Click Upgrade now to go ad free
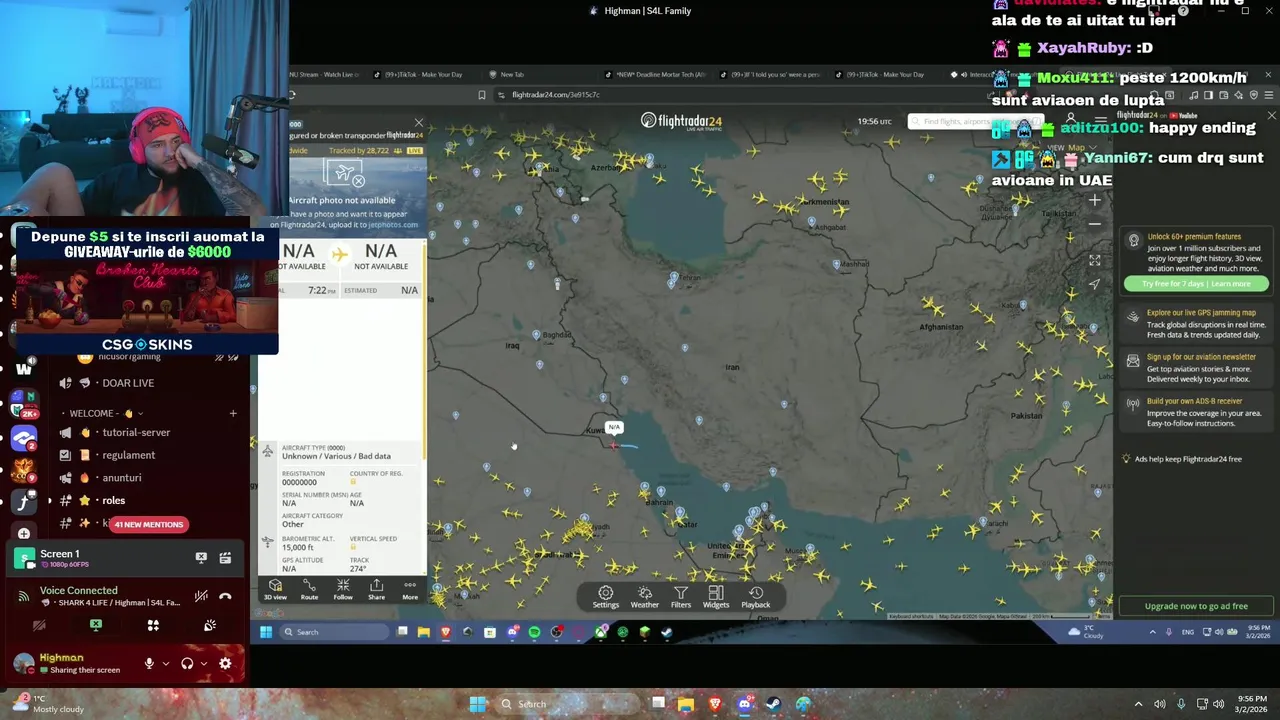1280x720 pixels. click(x=1196, y=606)
